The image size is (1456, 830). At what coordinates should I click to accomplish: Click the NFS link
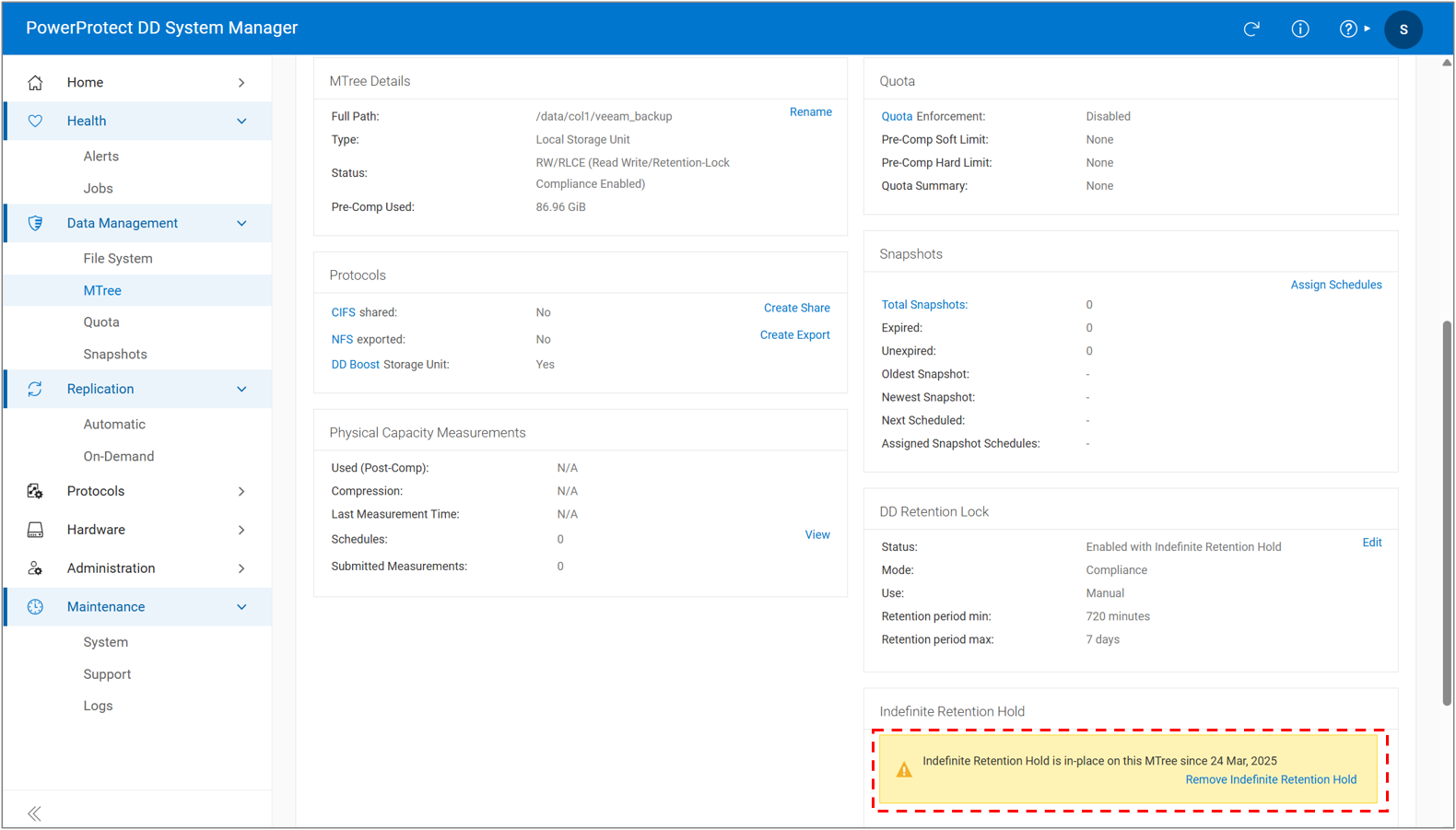tap(342, 340)
